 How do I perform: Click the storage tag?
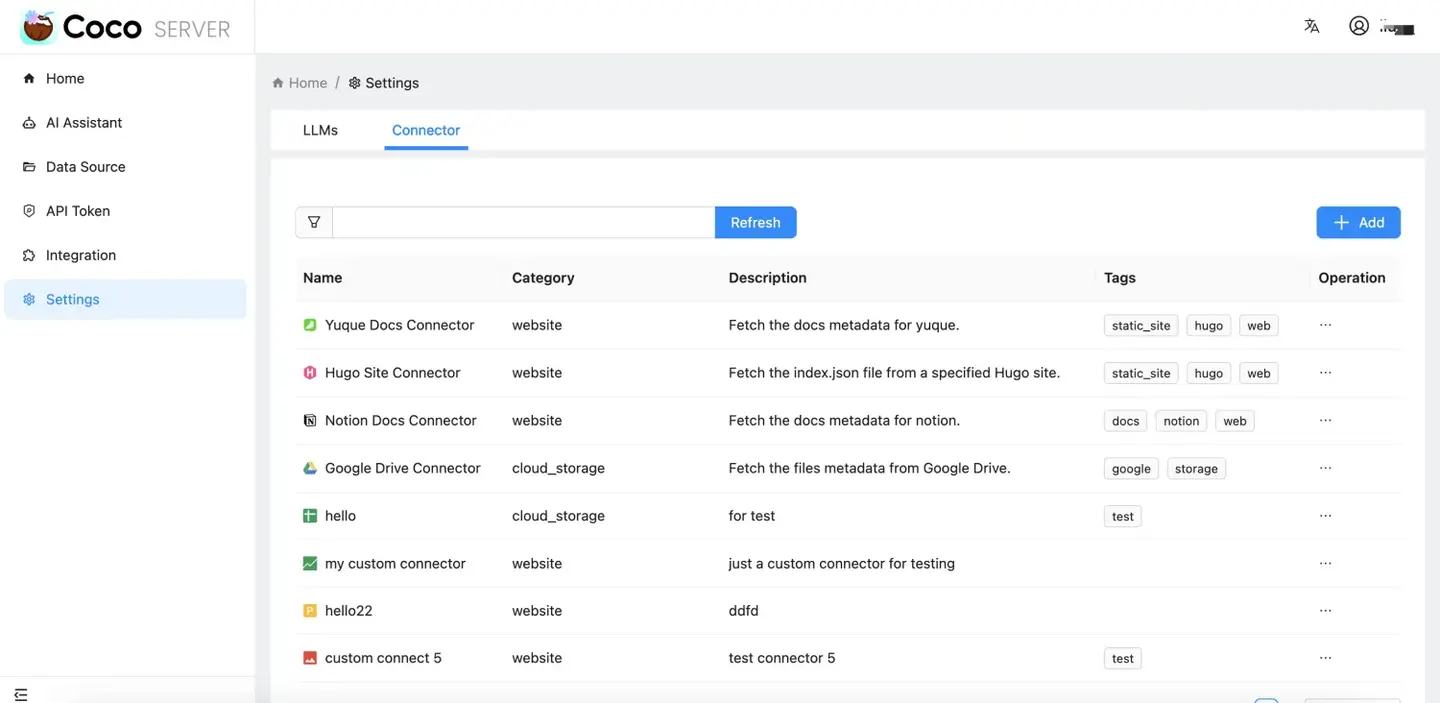coord(1196,469)
